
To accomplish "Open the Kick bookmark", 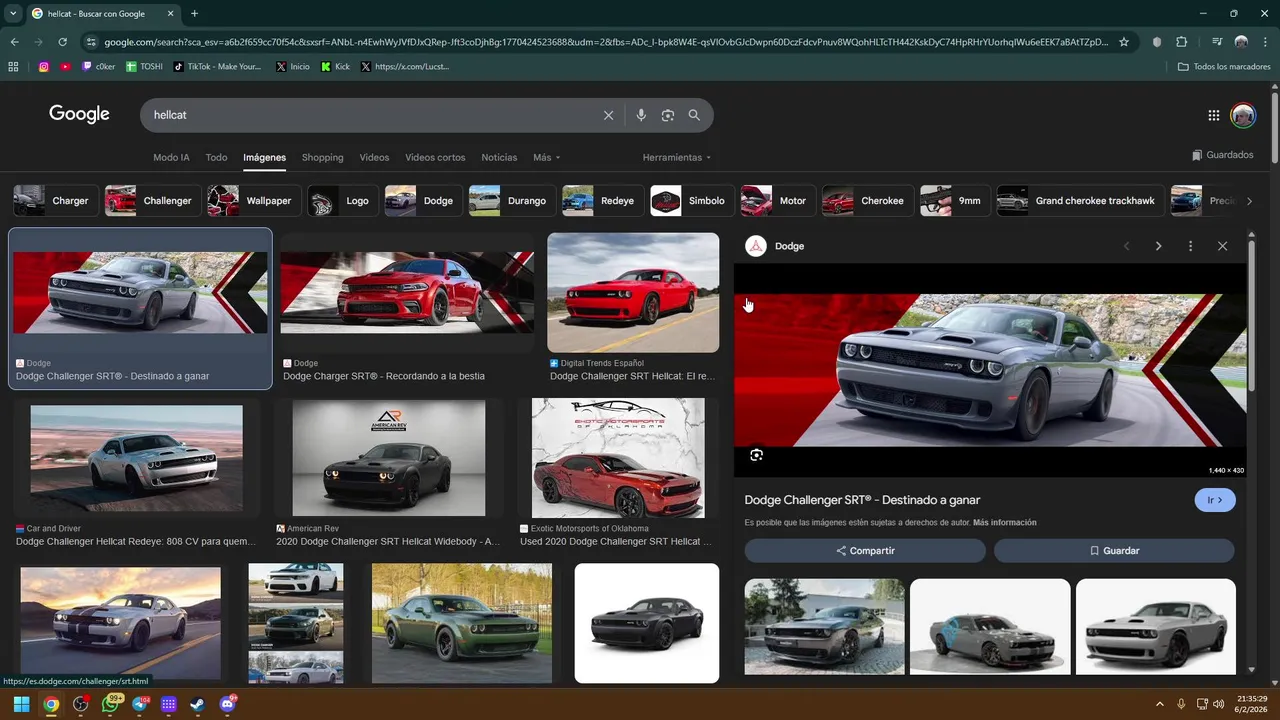I will click(335, 67).
